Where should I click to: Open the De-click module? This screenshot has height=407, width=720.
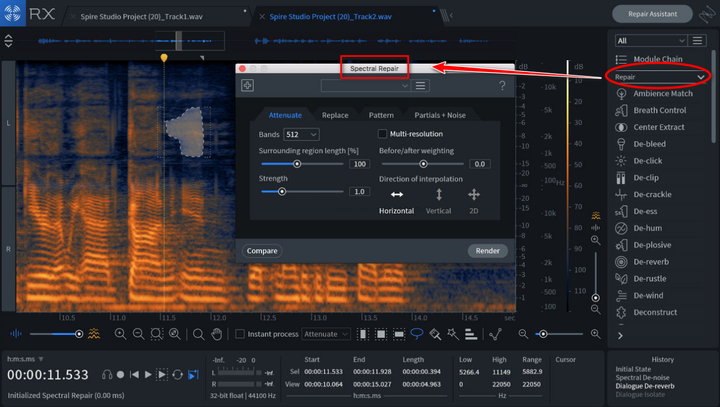click(x=647, y=161)
